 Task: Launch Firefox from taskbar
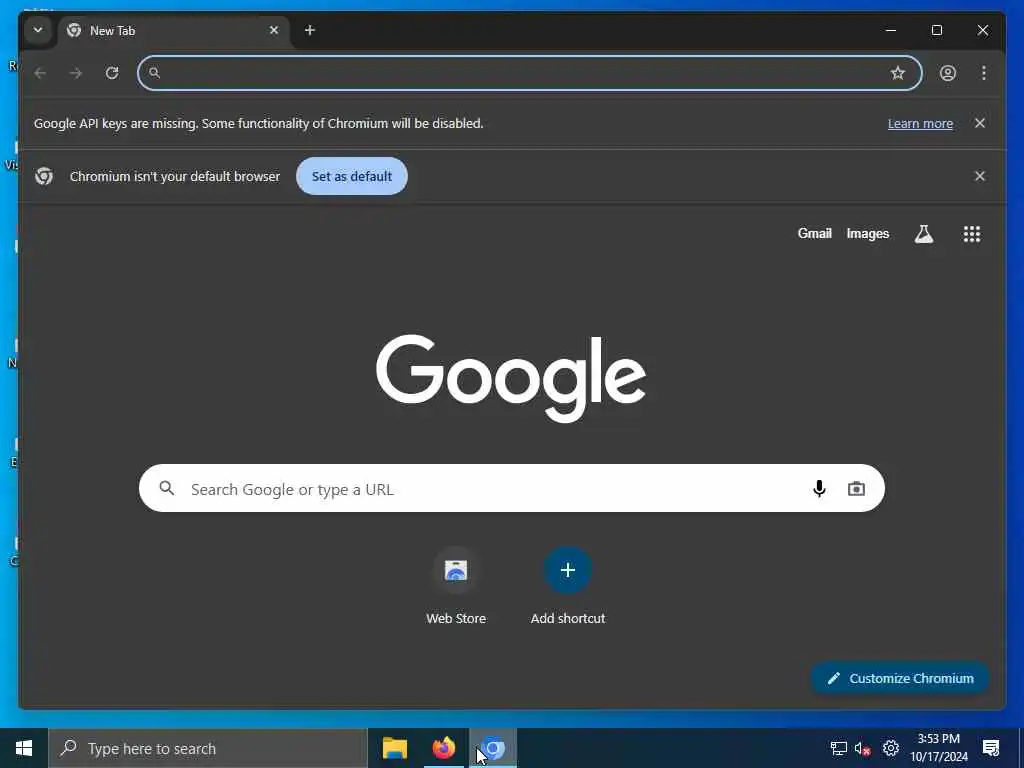443,748
